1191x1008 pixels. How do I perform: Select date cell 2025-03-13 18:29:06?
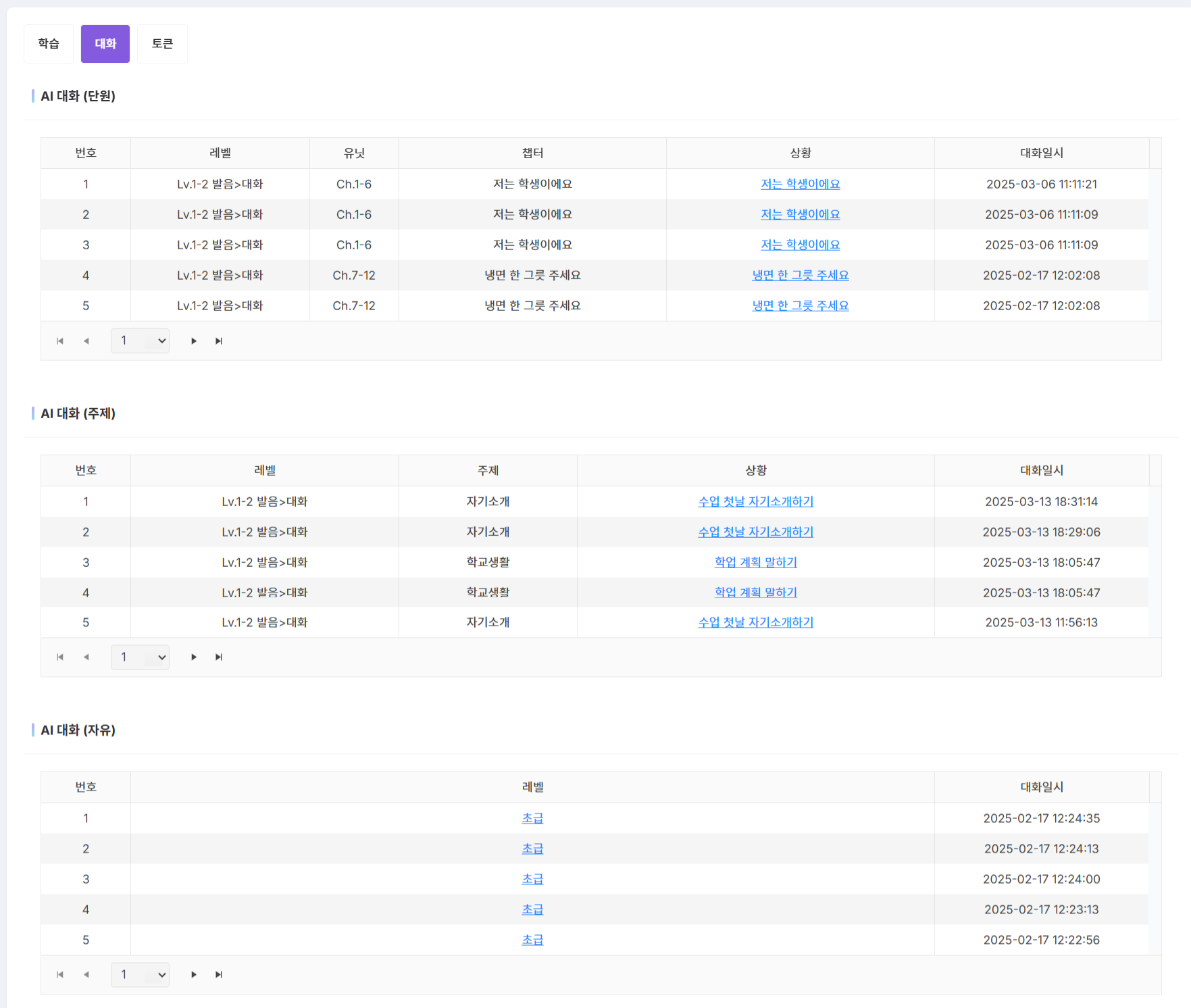point(1042,532)
